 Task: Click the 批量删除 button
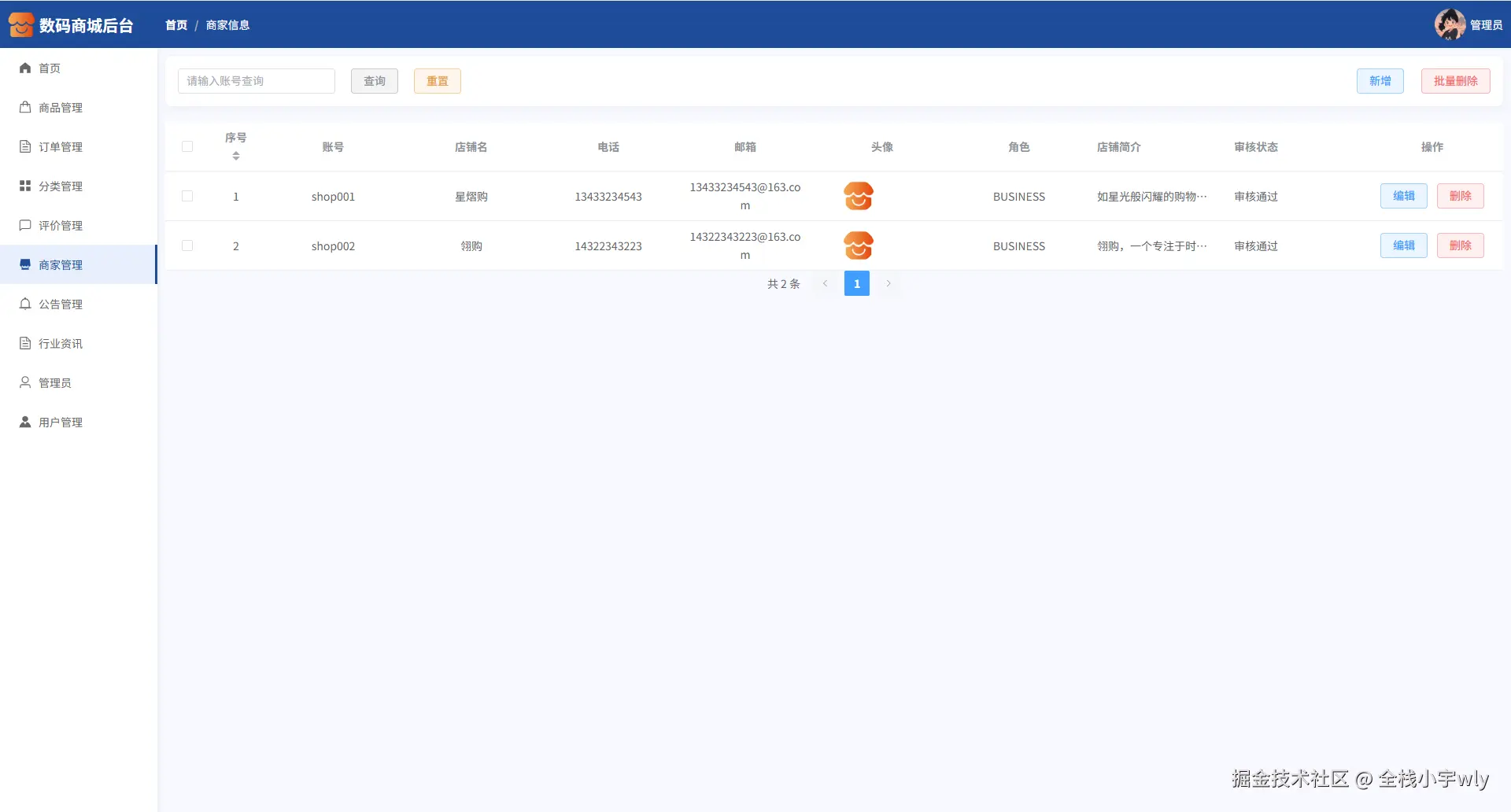point(1456,81)
